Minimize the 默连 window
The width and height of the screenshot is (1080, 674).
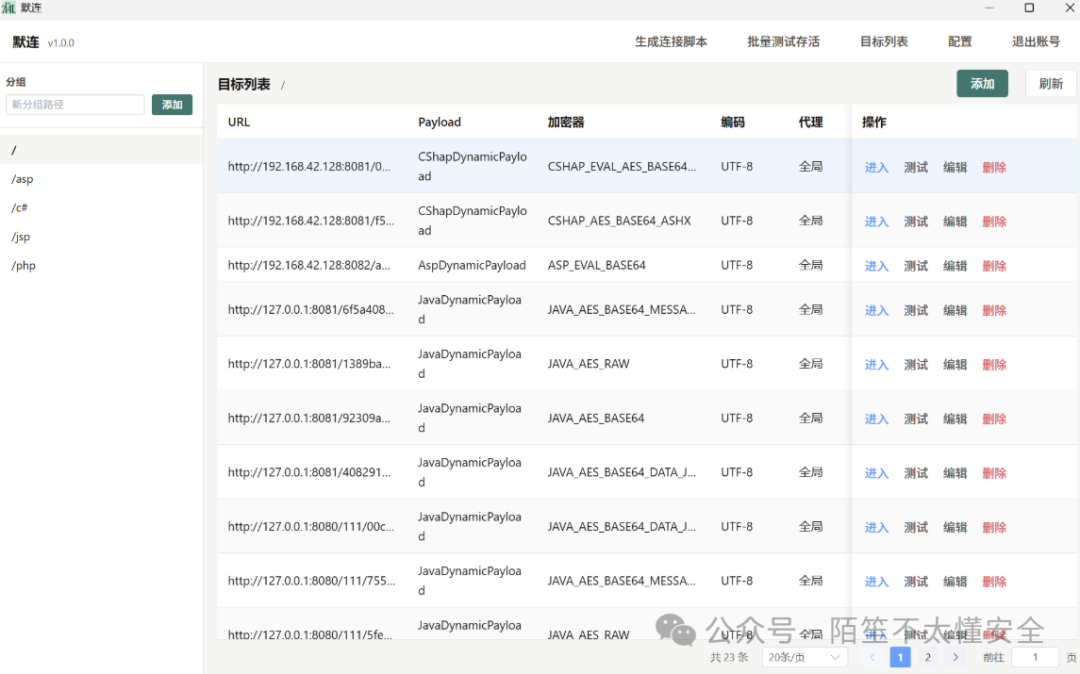989,8
